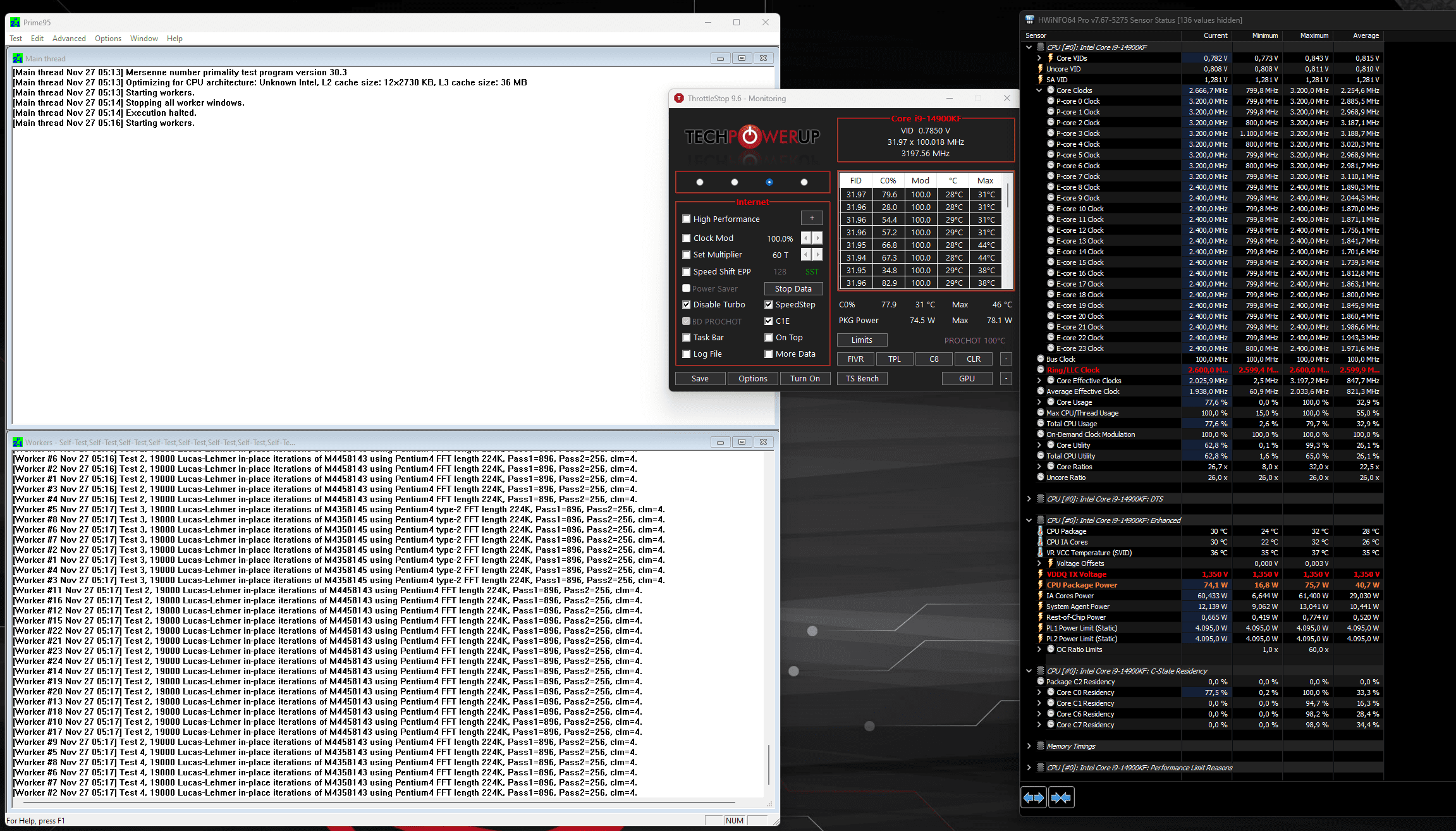Click the Package C2 Residency sensor icon
This screenshot has height=831, width=1456.
point(1040,681)
